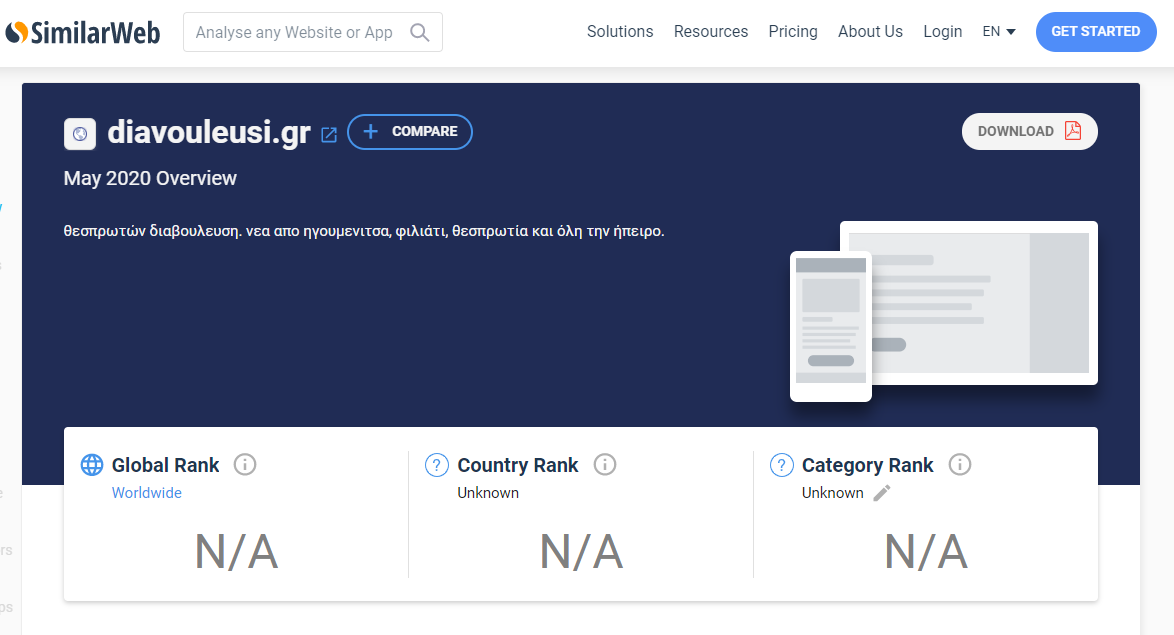Open the EN language dropdown
Screen dimensions: 1174x635
[x=999, y=31]
